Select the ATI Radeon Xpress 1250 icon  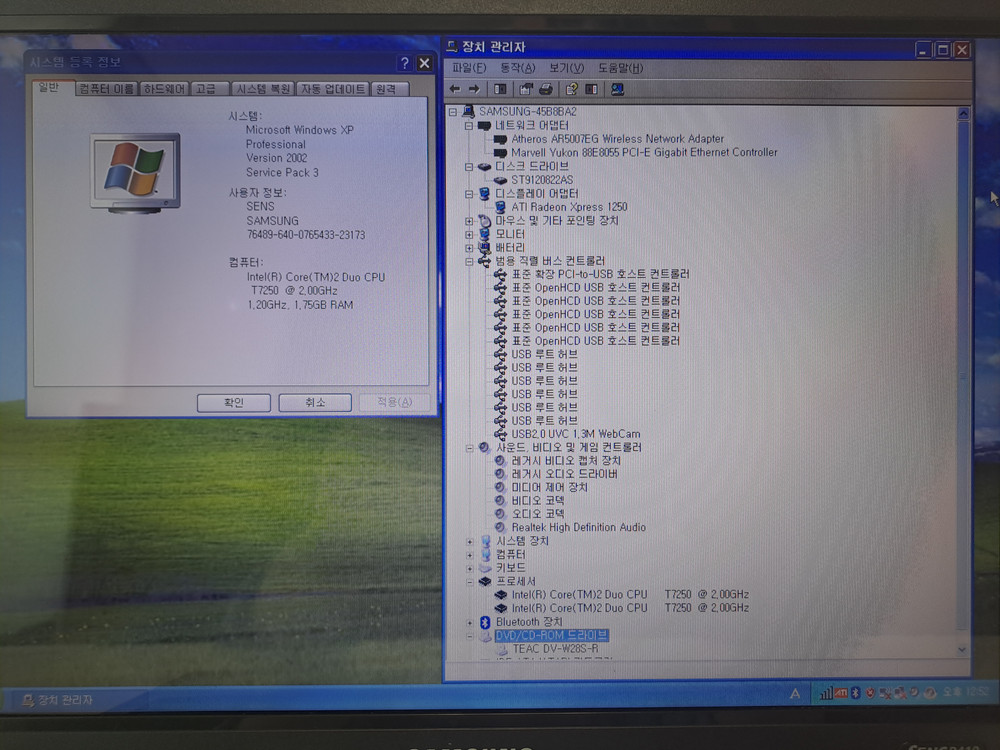coord(500,207)
